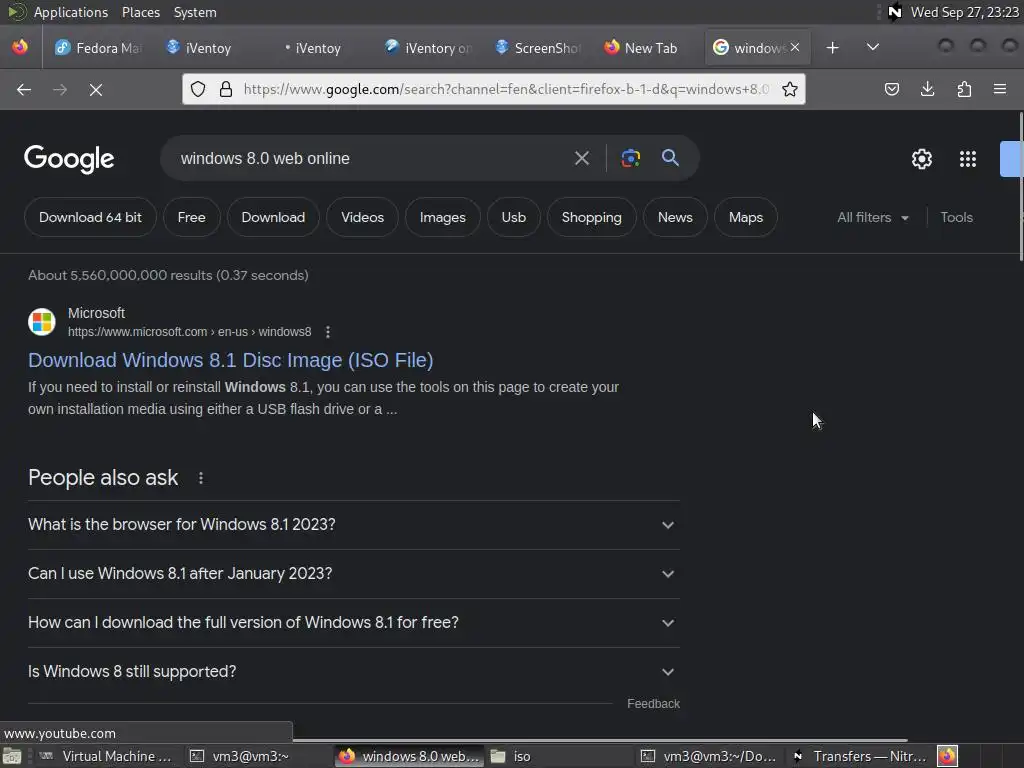
Task: Show News results
Action: coord(675,217)
